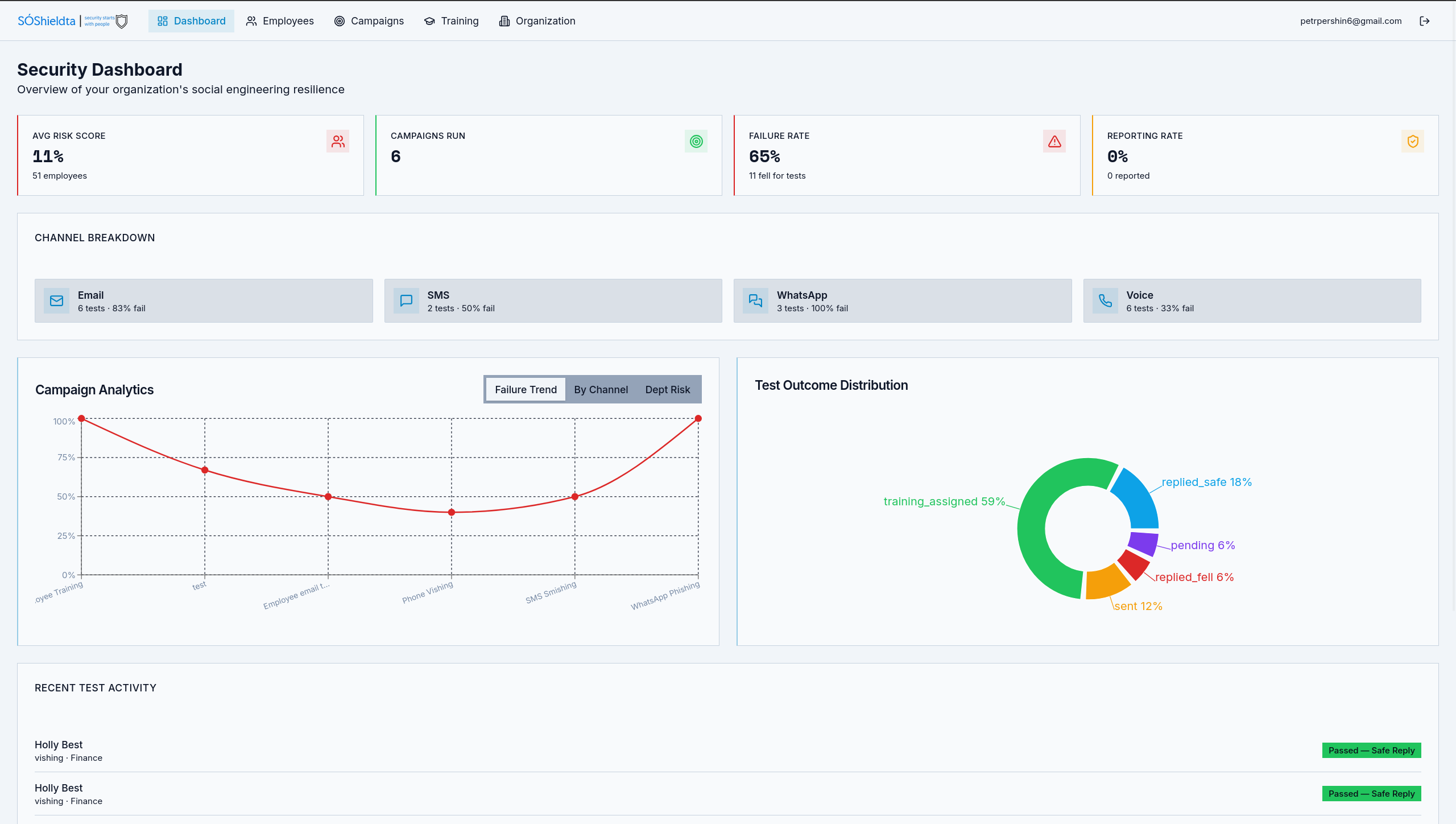Click the Email channel envelope icon

[x=56, y=300]
